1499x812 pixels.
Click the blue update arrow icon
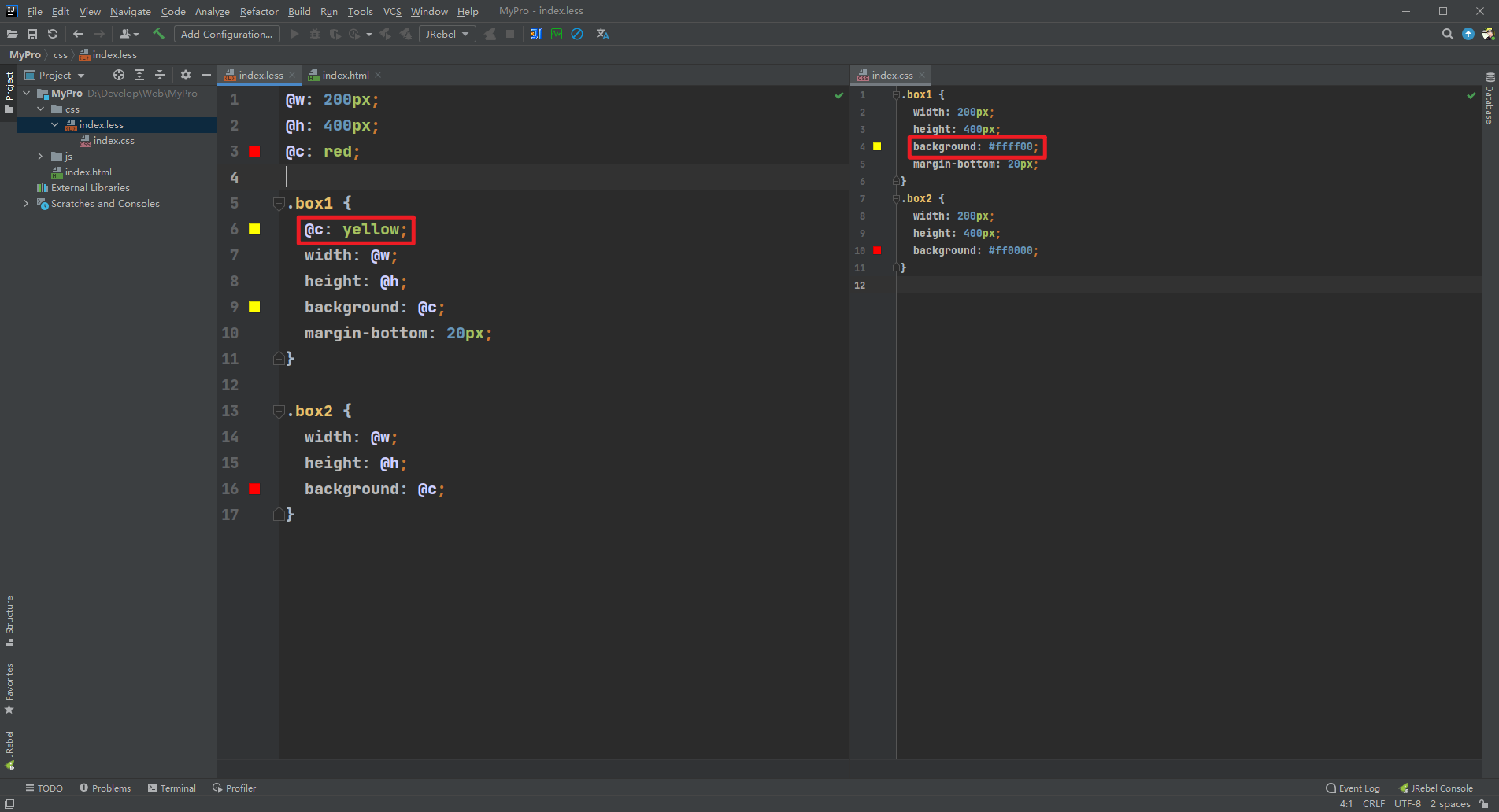click(1468, 34)
